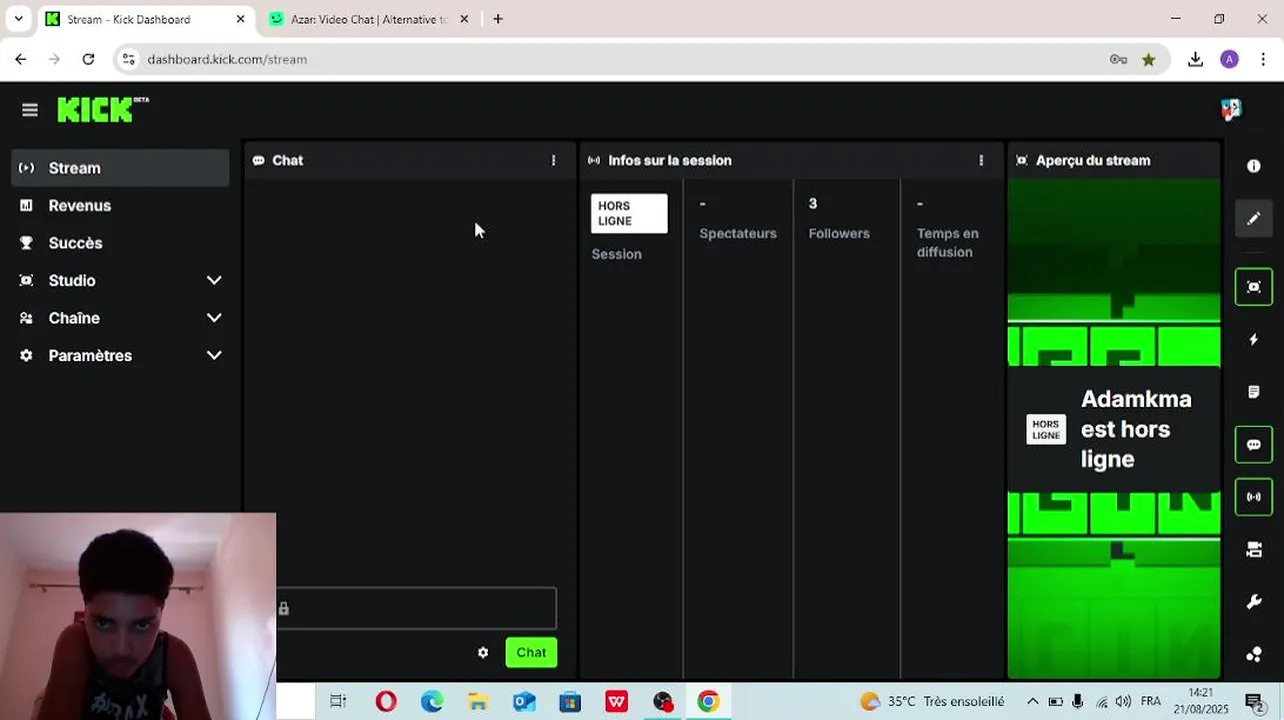Show hidden system tray icons

[1033, 701]
